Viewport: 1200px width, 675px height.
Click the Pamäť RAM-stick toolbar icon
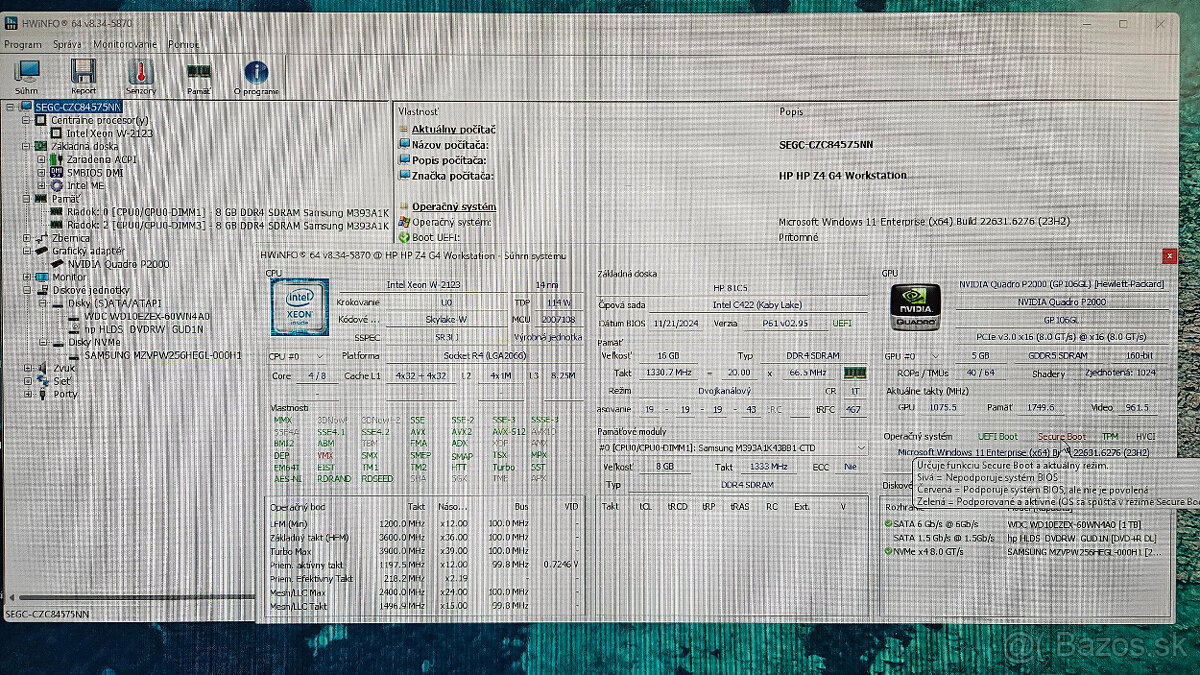197,73
